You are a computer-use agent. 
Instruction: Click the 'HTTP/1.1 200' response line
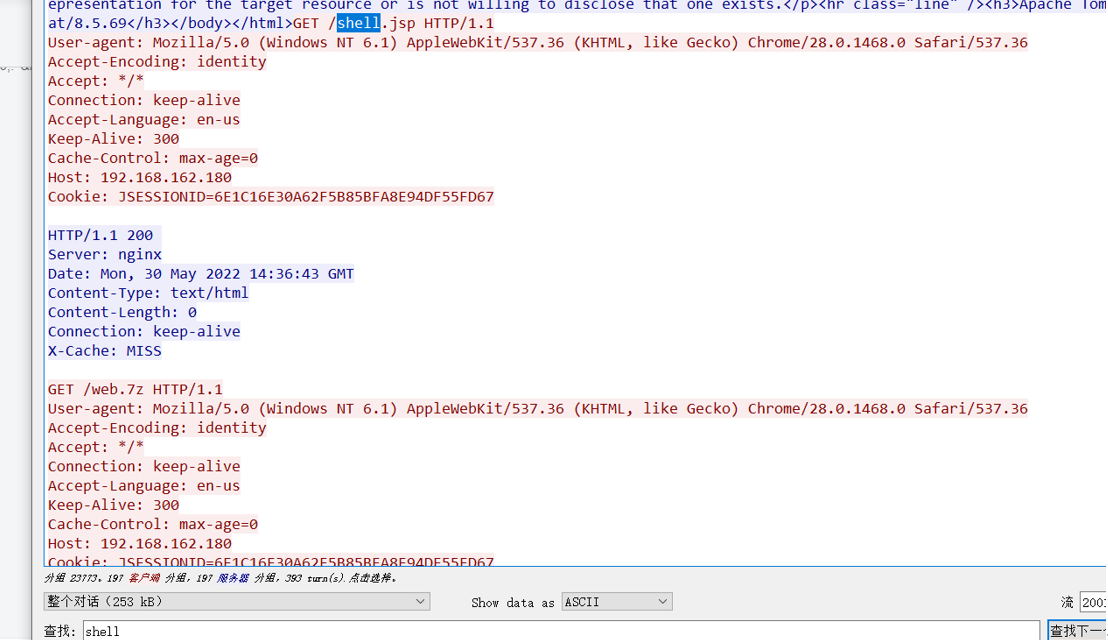(100, 235)
